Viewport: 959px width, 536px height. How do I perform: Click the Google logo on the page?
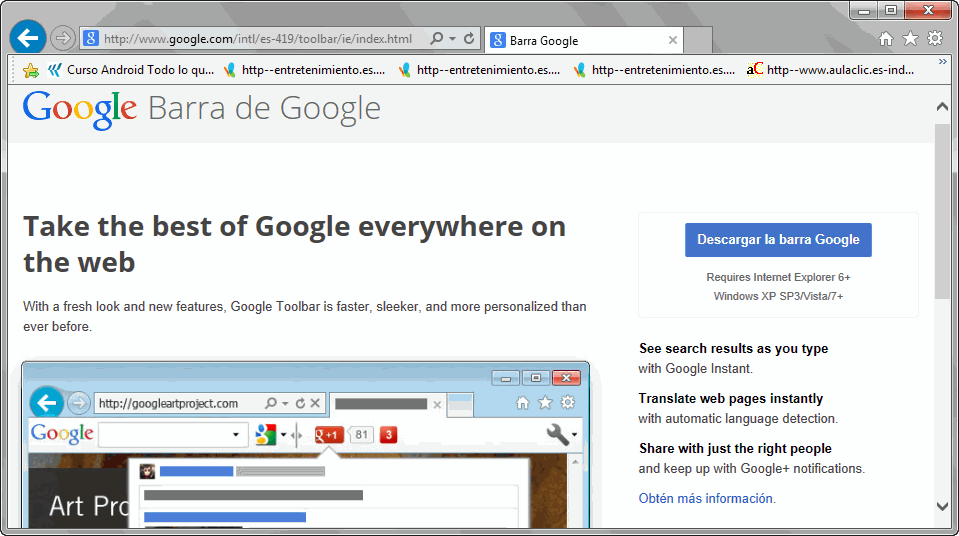pos(80,110)
